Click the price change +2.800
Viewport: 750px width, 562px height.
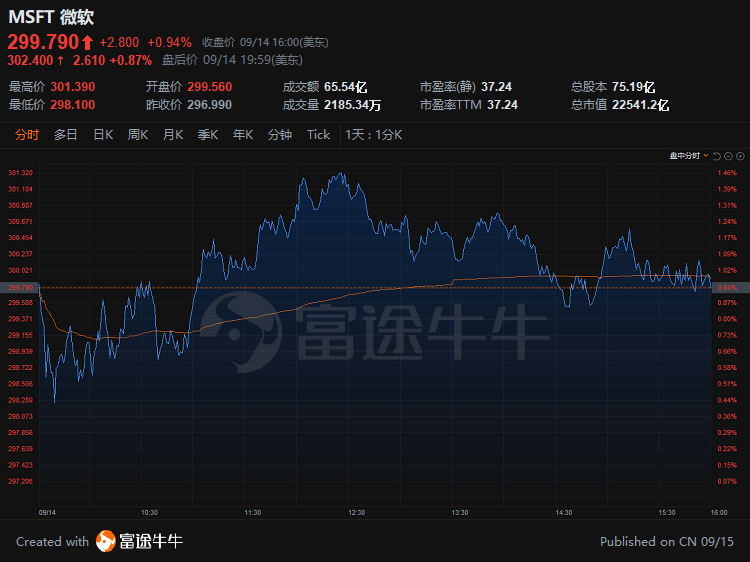pyautogui.click(x=119, y=43)
